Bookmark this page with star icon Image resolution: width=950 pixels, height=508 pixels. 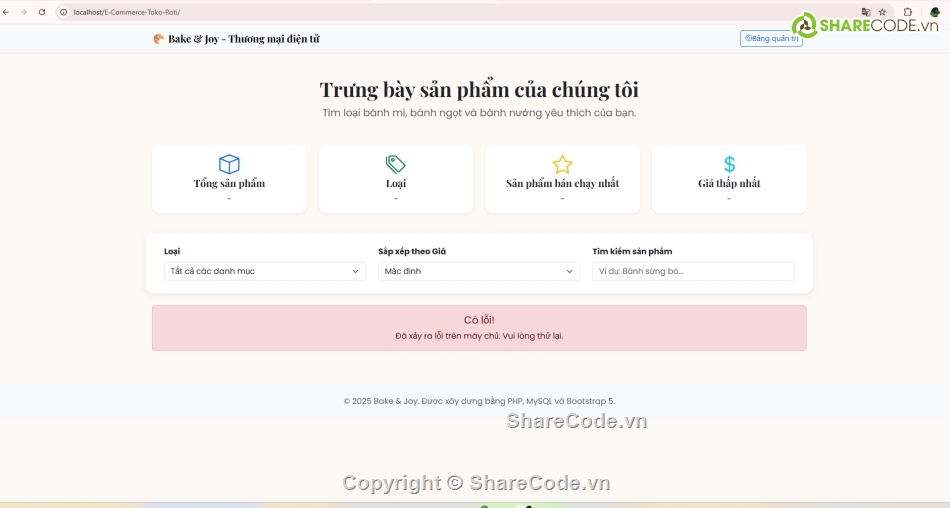pos(882,12)
